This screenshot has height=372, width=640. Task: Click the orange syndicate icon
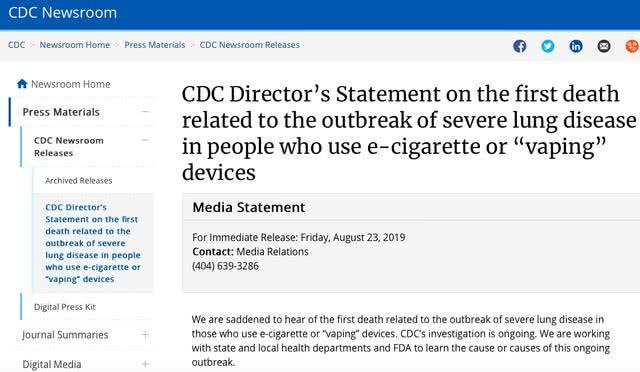[x=632, y=46]
